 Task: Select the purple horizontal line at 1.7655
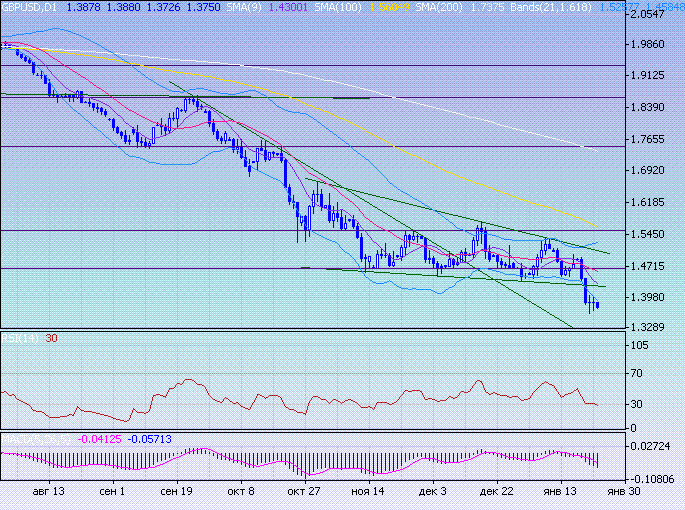click(300, 147)
